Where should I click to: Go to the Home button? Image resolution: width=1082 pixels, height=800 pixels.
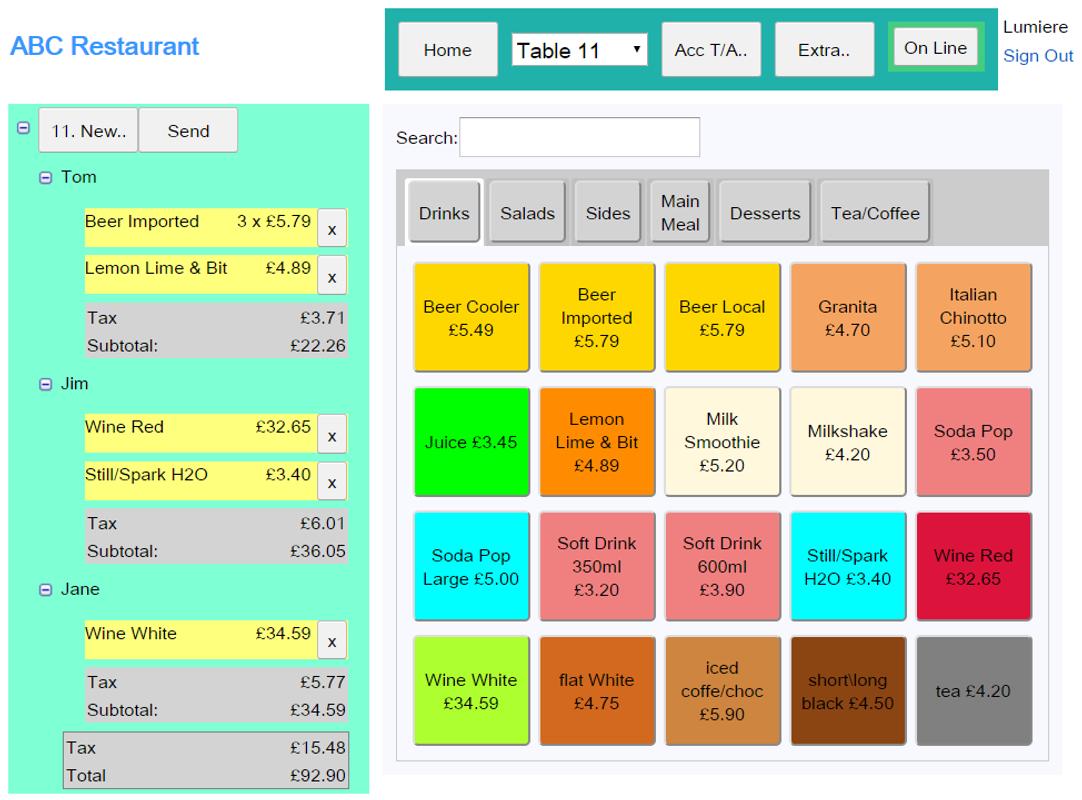448,50
